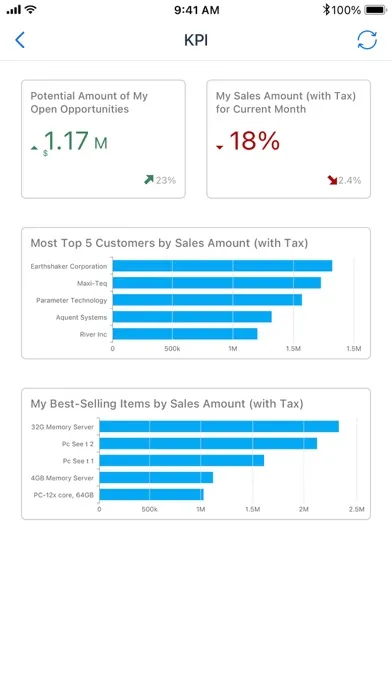Select the 32G Memory Server bar
The image size is (392, 696).
click(219, 426)
